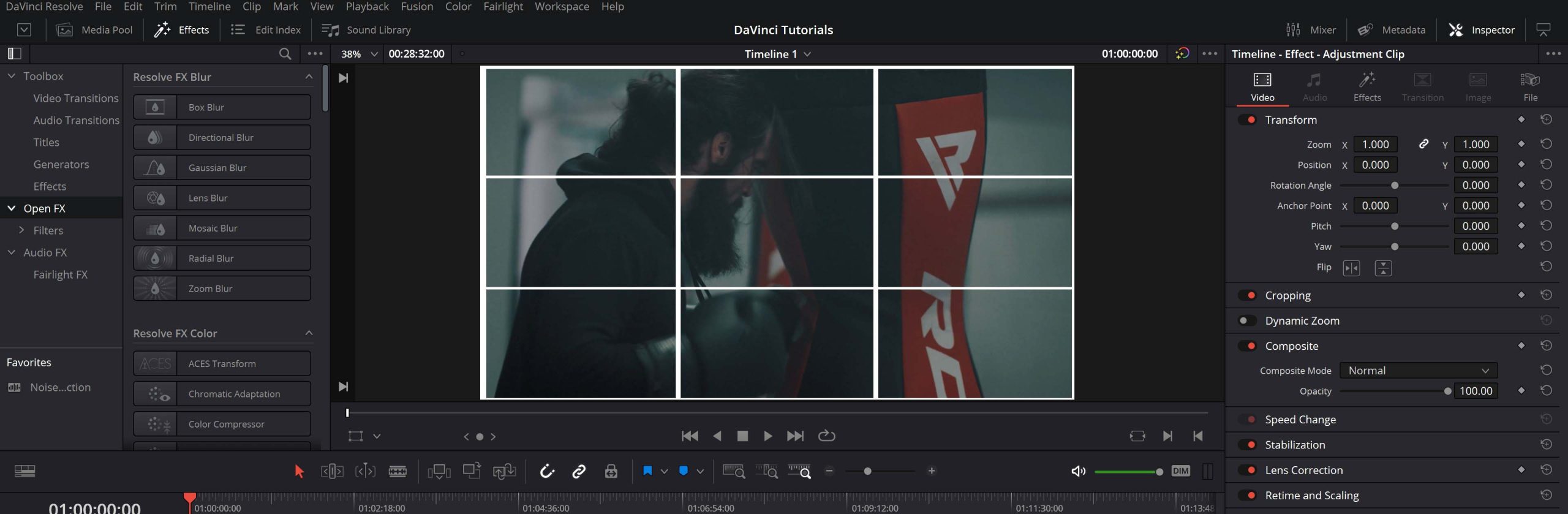The image size is (1568, 514).
Task: Click the blue flag marker icon
Action: pos(647,471)
